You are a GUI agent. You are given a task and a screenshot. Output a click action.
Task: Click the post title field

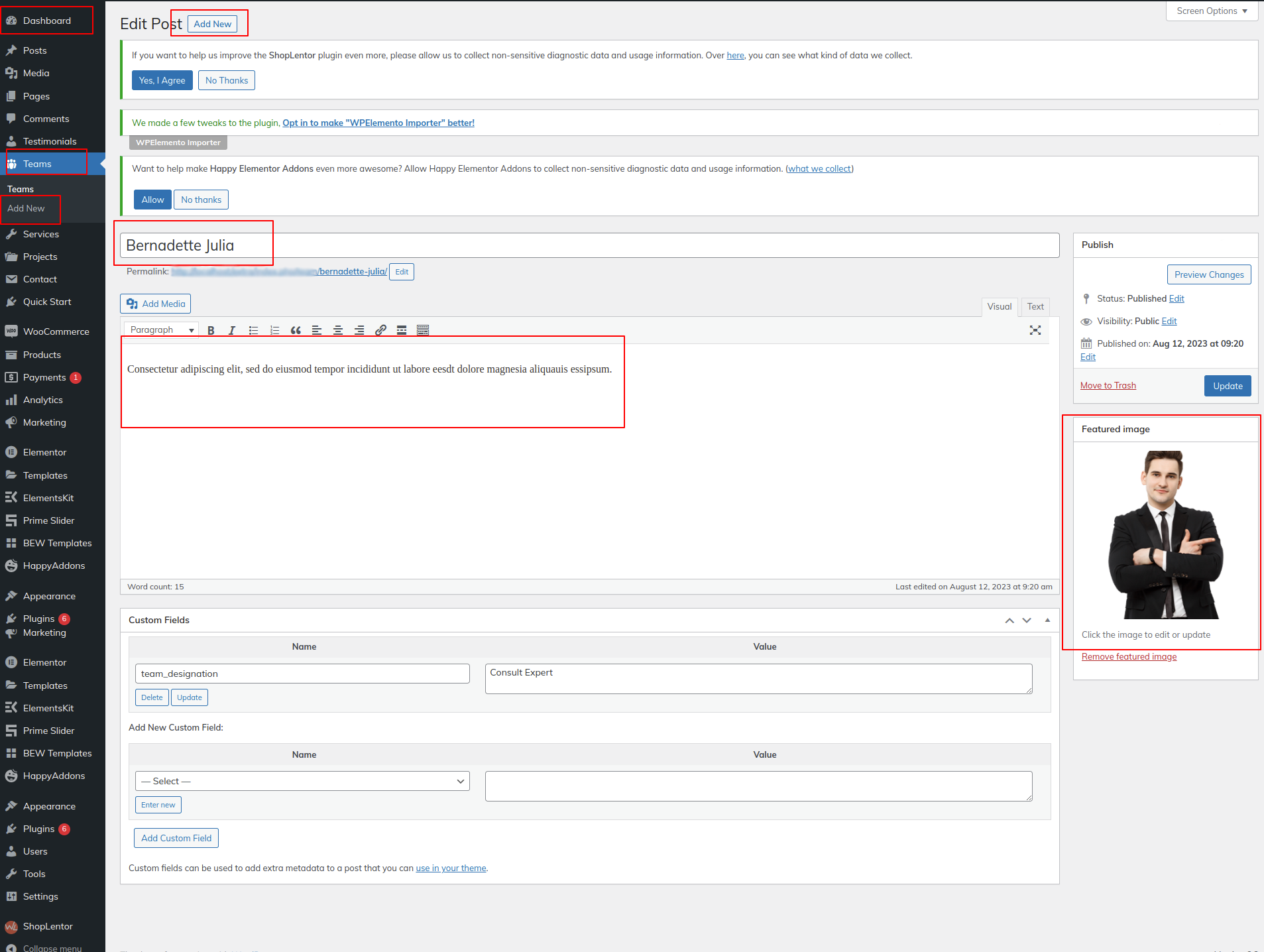(x=589, y=245)
